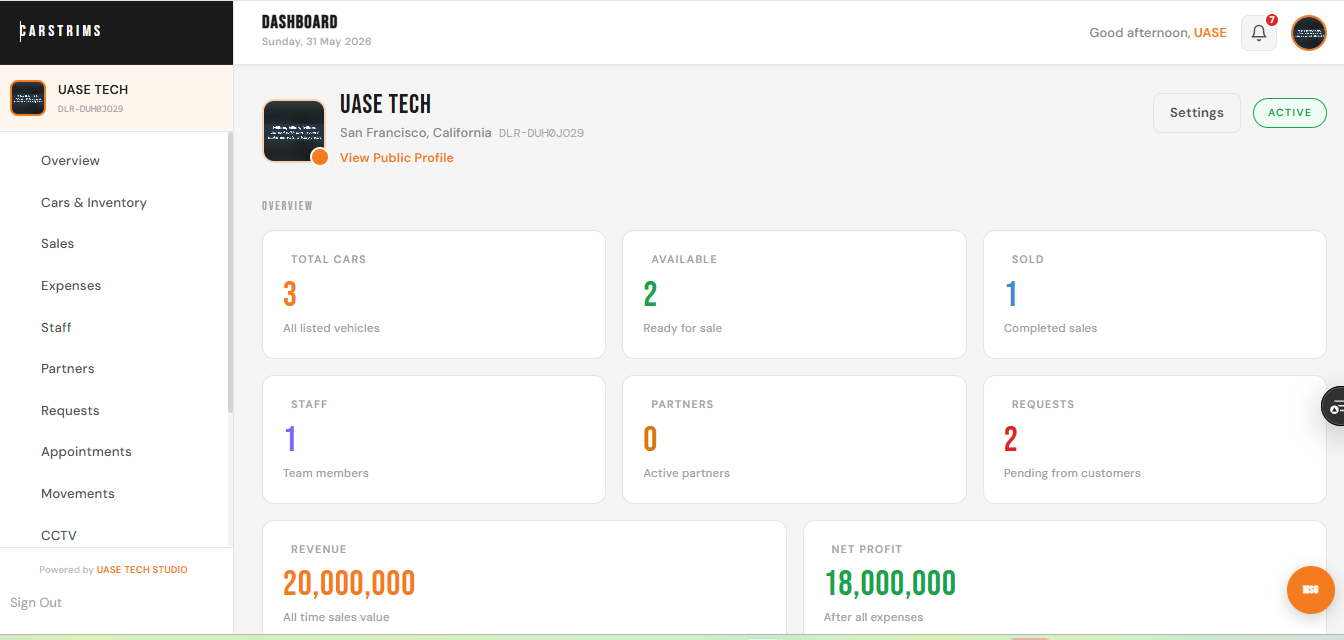Click the orange UASE name in greeting
Image resolution: width=1344 pixels, height=640 pixels.
pos(1210,33)
